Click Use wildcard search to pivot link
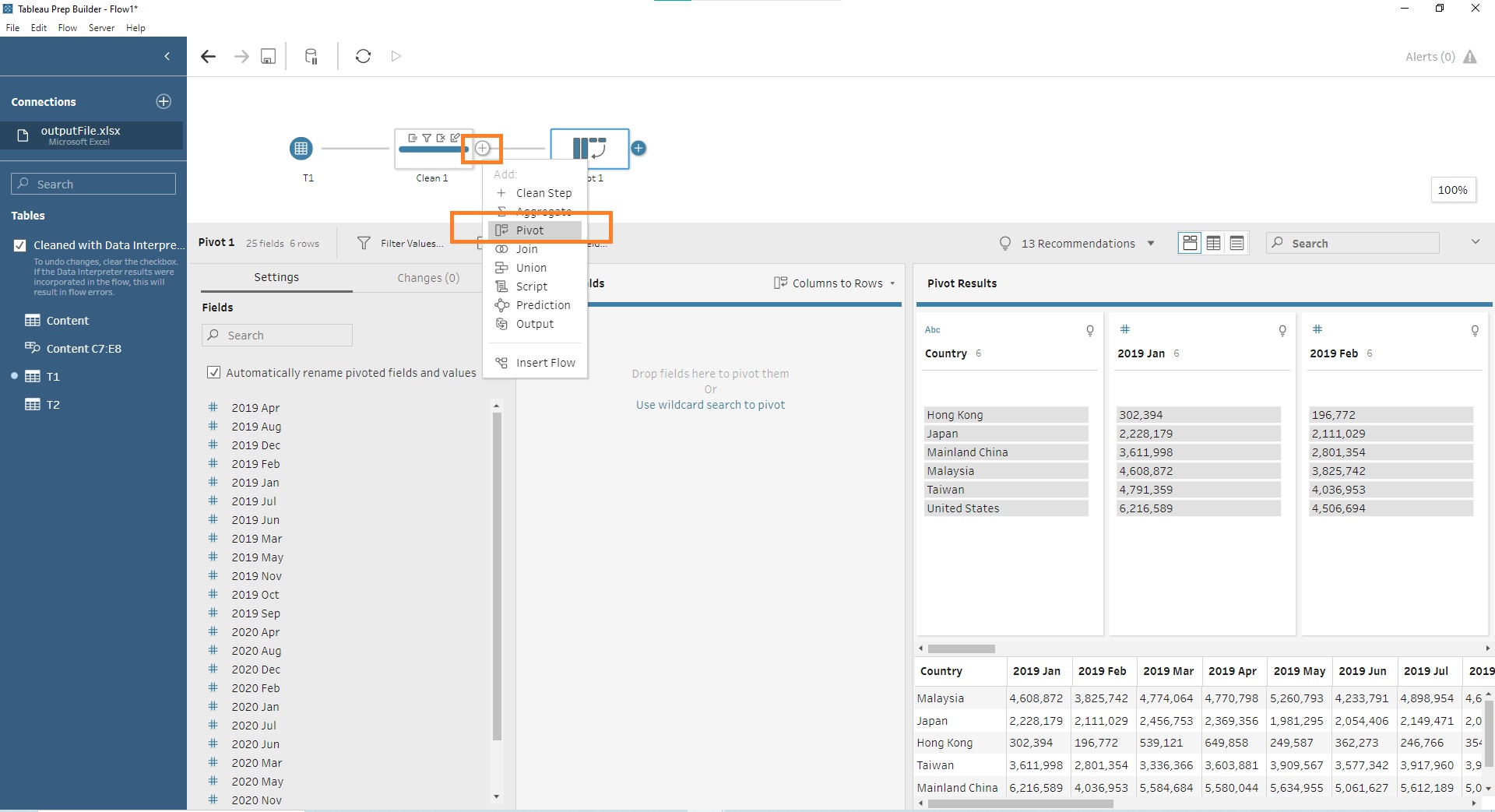This screenshot has height=812, width=1495. click(x=710, y=405)
